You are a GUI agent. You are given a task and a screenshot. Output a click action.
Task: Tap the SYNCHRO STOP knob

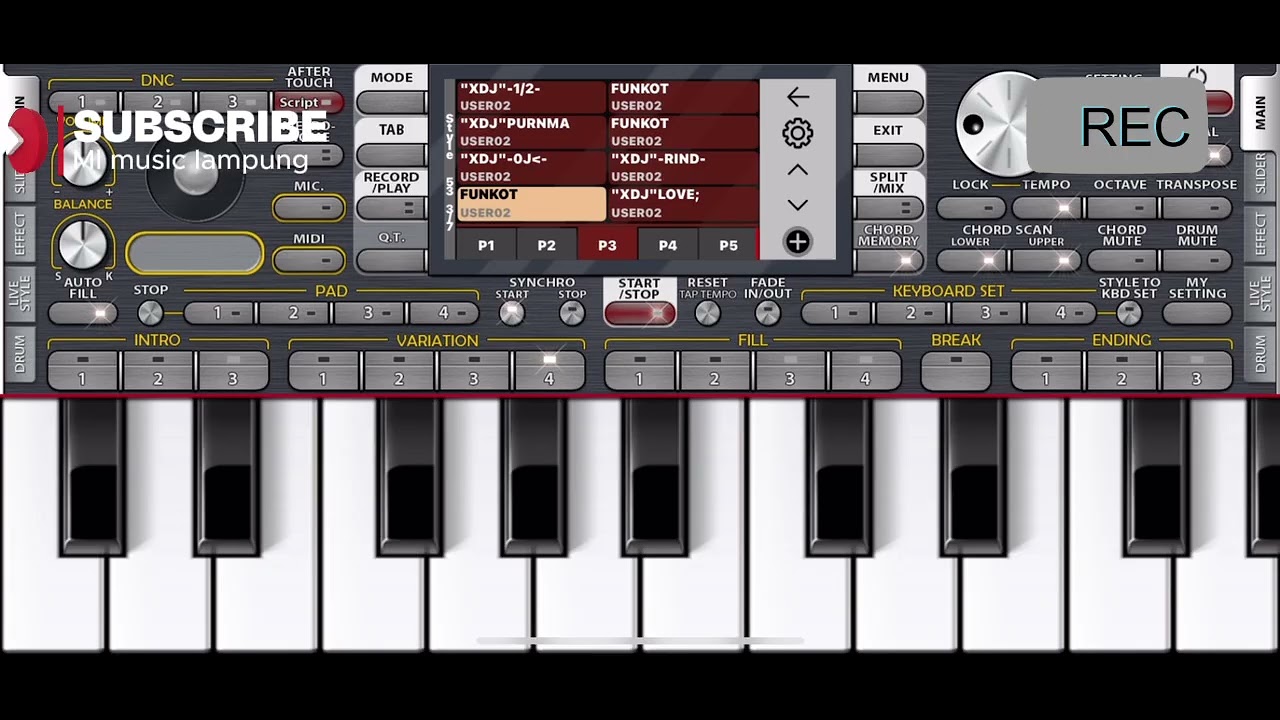tap(572, 313)
